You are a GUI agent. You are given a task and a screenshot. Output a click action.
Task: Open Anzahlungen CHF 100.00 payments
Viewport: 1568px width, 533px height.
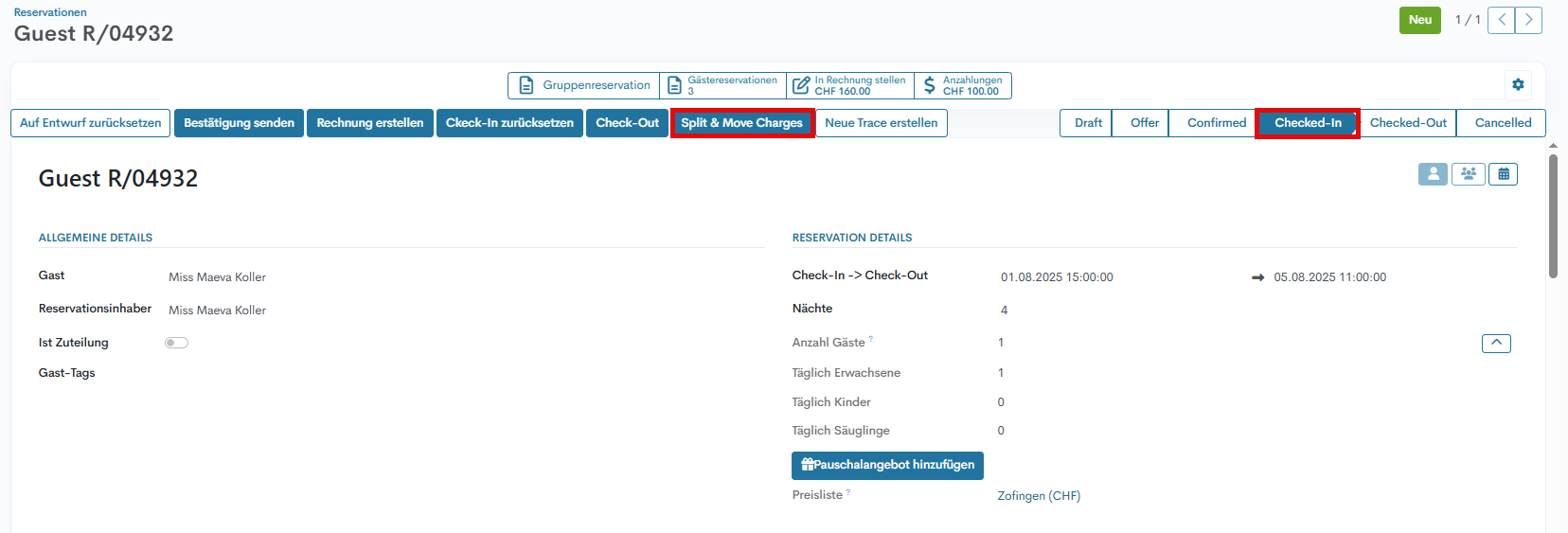[x=963, y=86]
